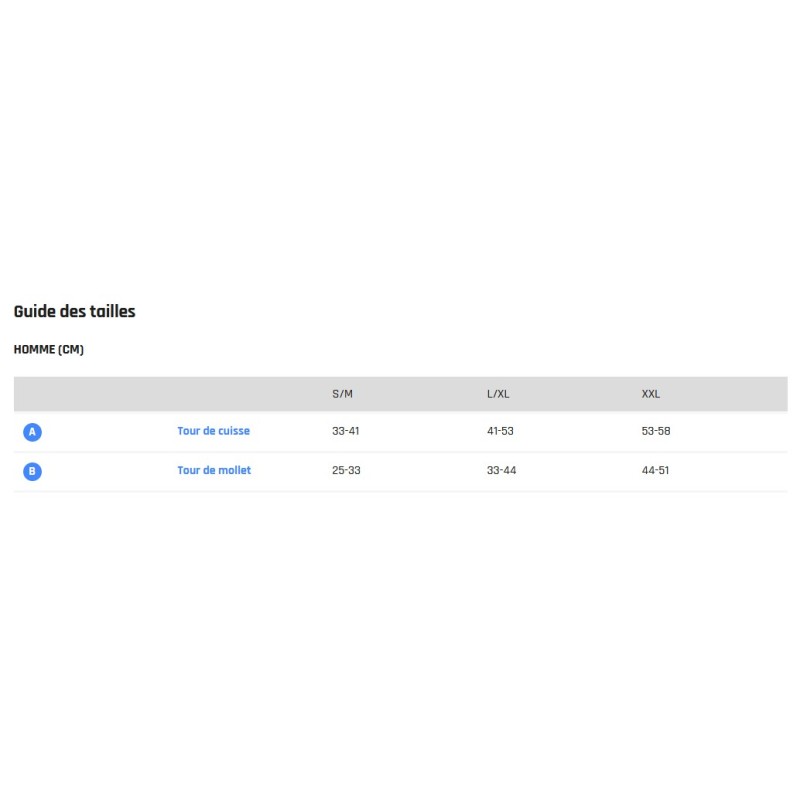Click the grey table header bar
800x800 pixels.
[x=401, y=394]
